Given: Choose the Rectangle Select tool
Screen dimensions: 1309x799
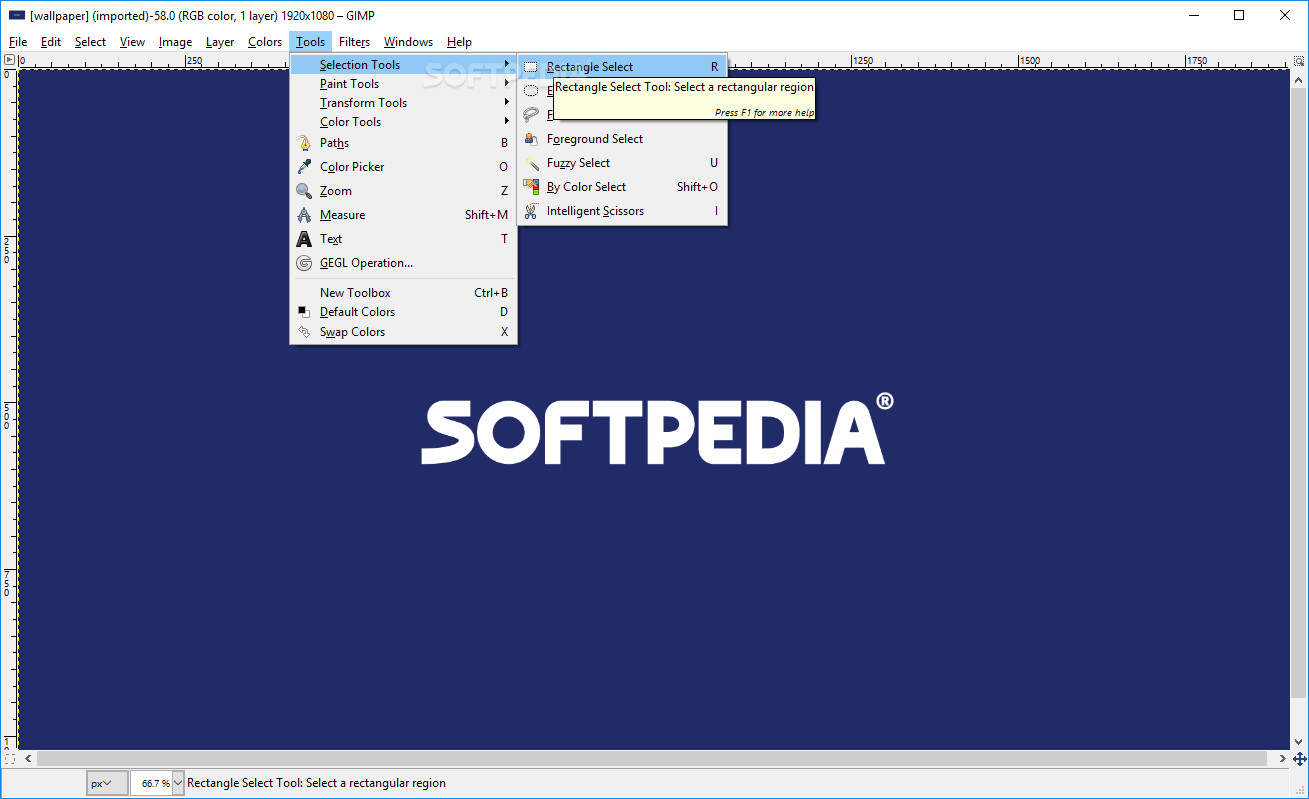Looking at the screenshot, I should click(x=622, y=67).
